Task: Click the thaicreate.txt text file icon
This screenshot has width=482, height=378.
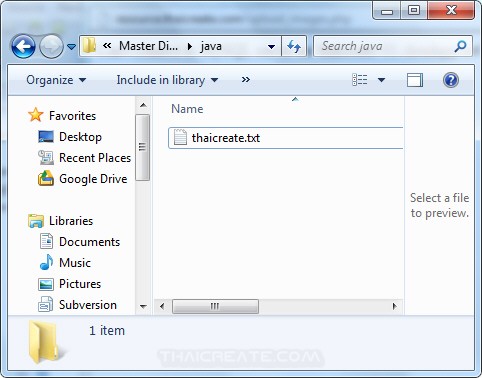Action: pyautogui.click(x=180, y=137)
